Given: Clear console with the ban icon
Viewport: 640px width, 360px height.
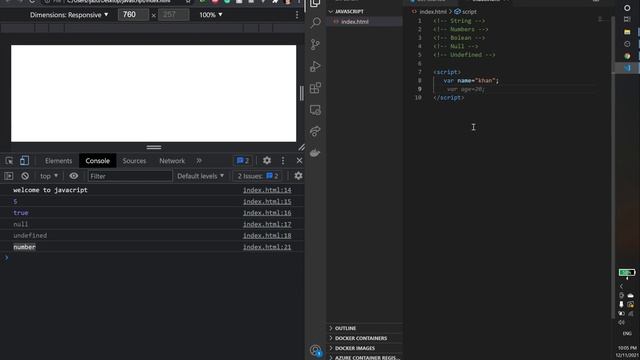Looking at the screenshot, I should point(25,176).
